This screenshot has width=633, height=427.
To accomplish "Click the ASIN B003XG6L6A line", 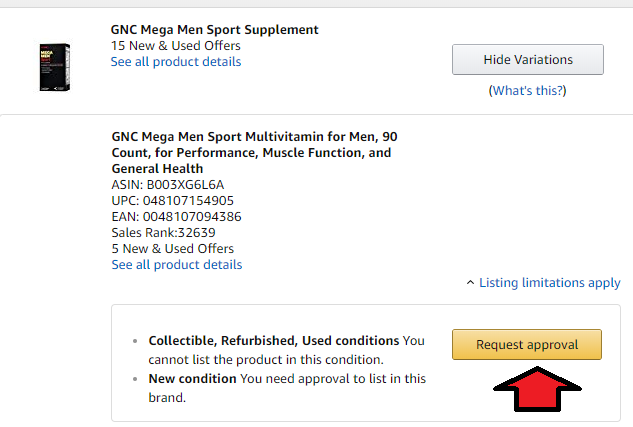I will (x=168, y=185).
